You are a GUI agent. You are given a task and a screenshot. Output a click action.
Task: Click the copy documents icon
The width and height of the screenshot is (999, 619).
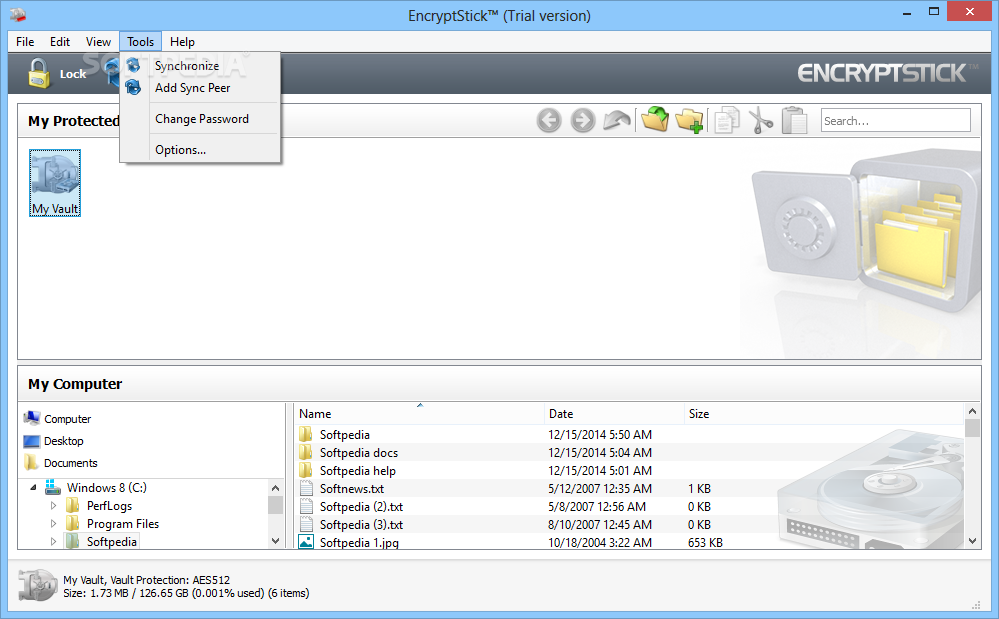[x=727, y=120]
